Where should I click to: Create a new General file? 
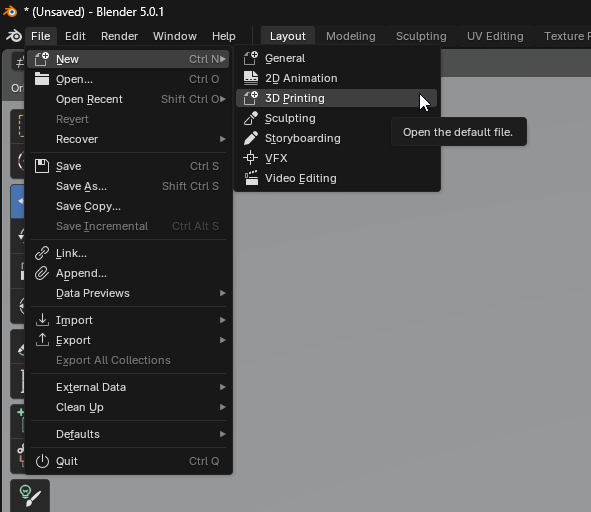337,58
